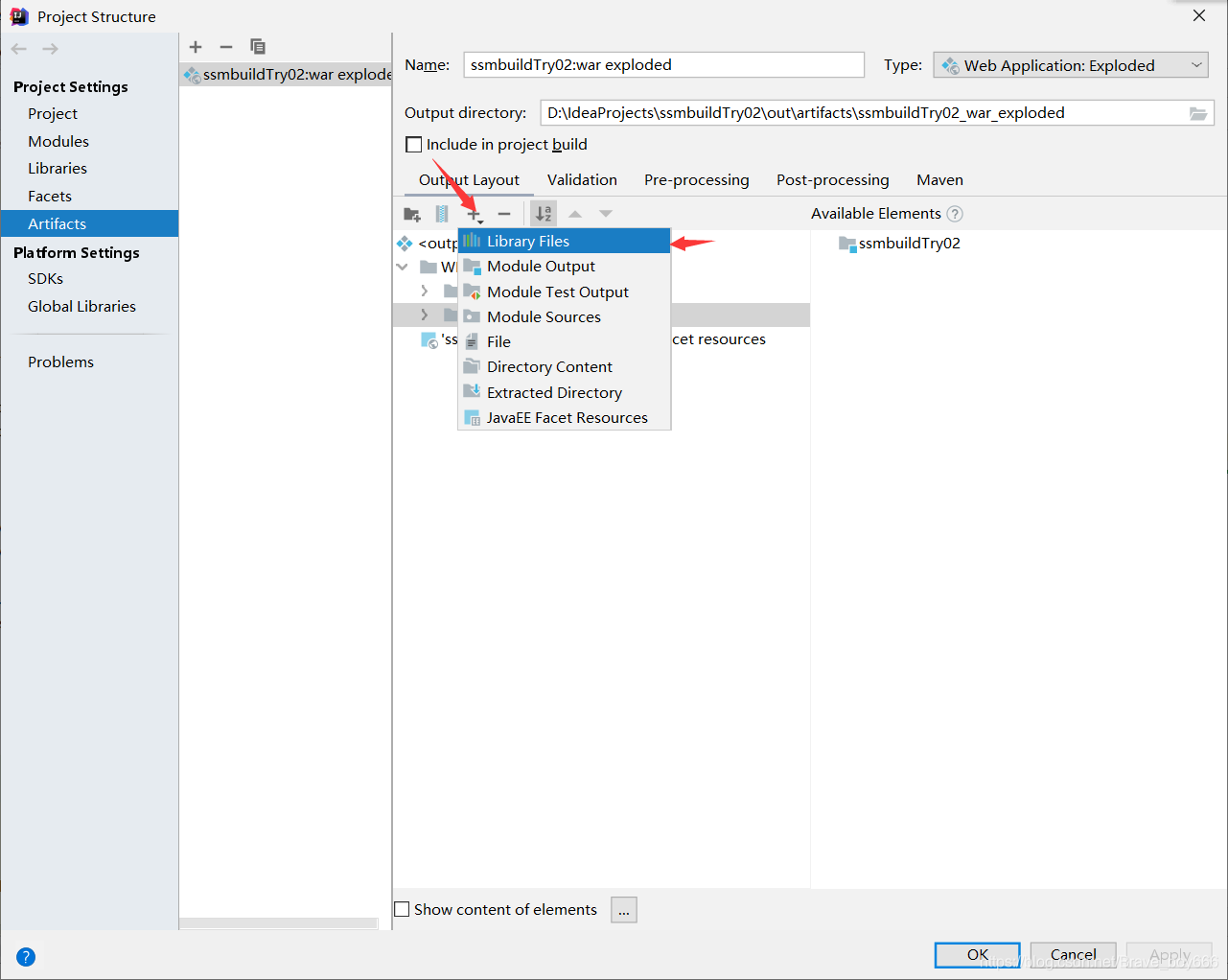Move the selected element up
Image resolution: width=1228 pixels, height=980 pixels.
(x=575, y=214)
